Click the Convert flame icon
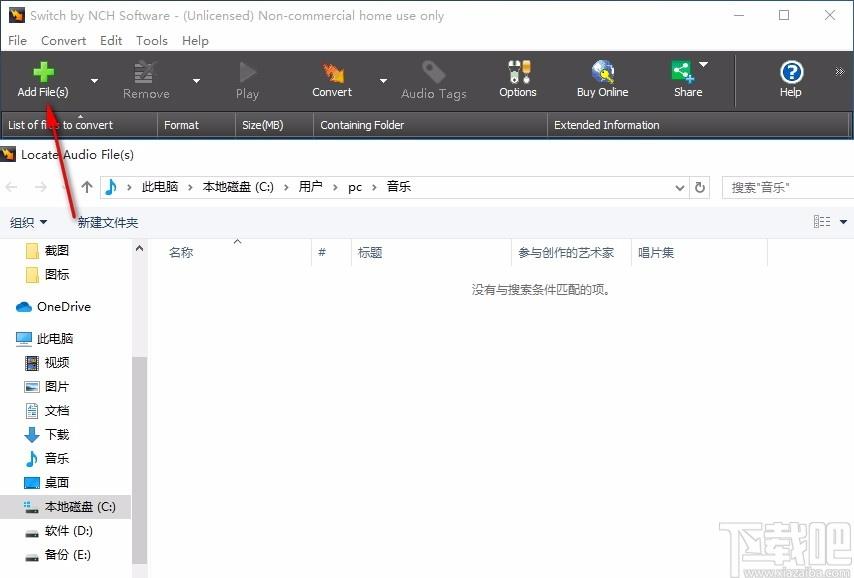Image resolution: width=854 pixels, height=578 pixels. (332, 72)
